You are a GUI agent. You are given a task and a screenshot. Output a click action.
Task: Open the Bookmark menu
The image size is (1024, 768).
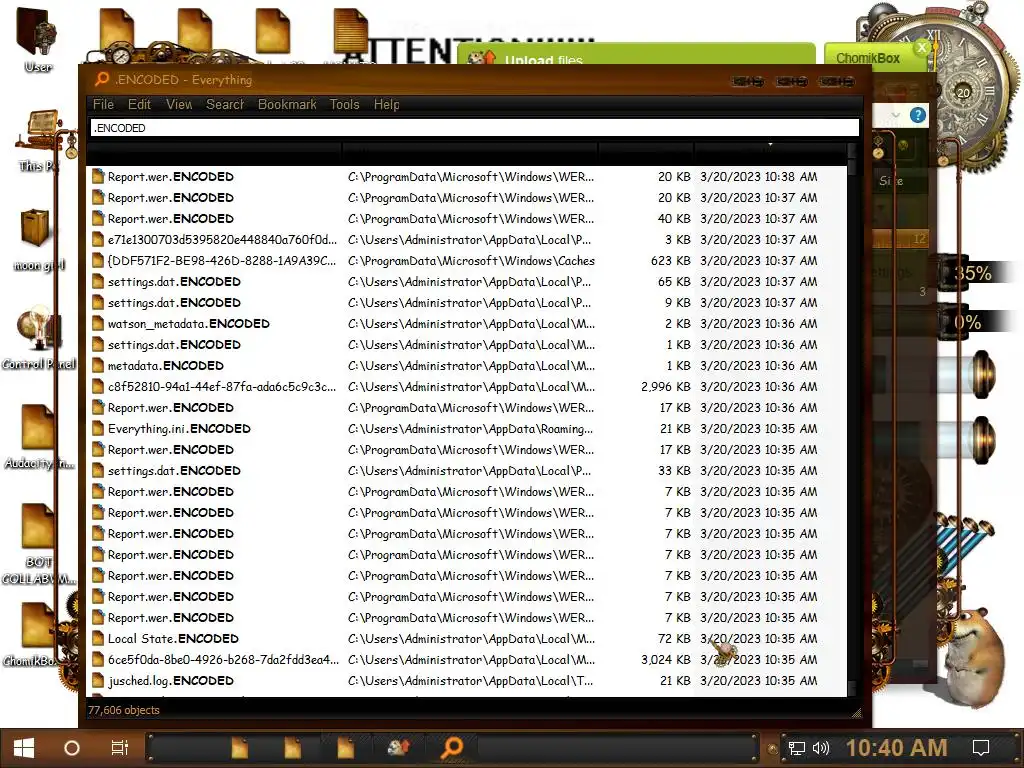point(287,104)
